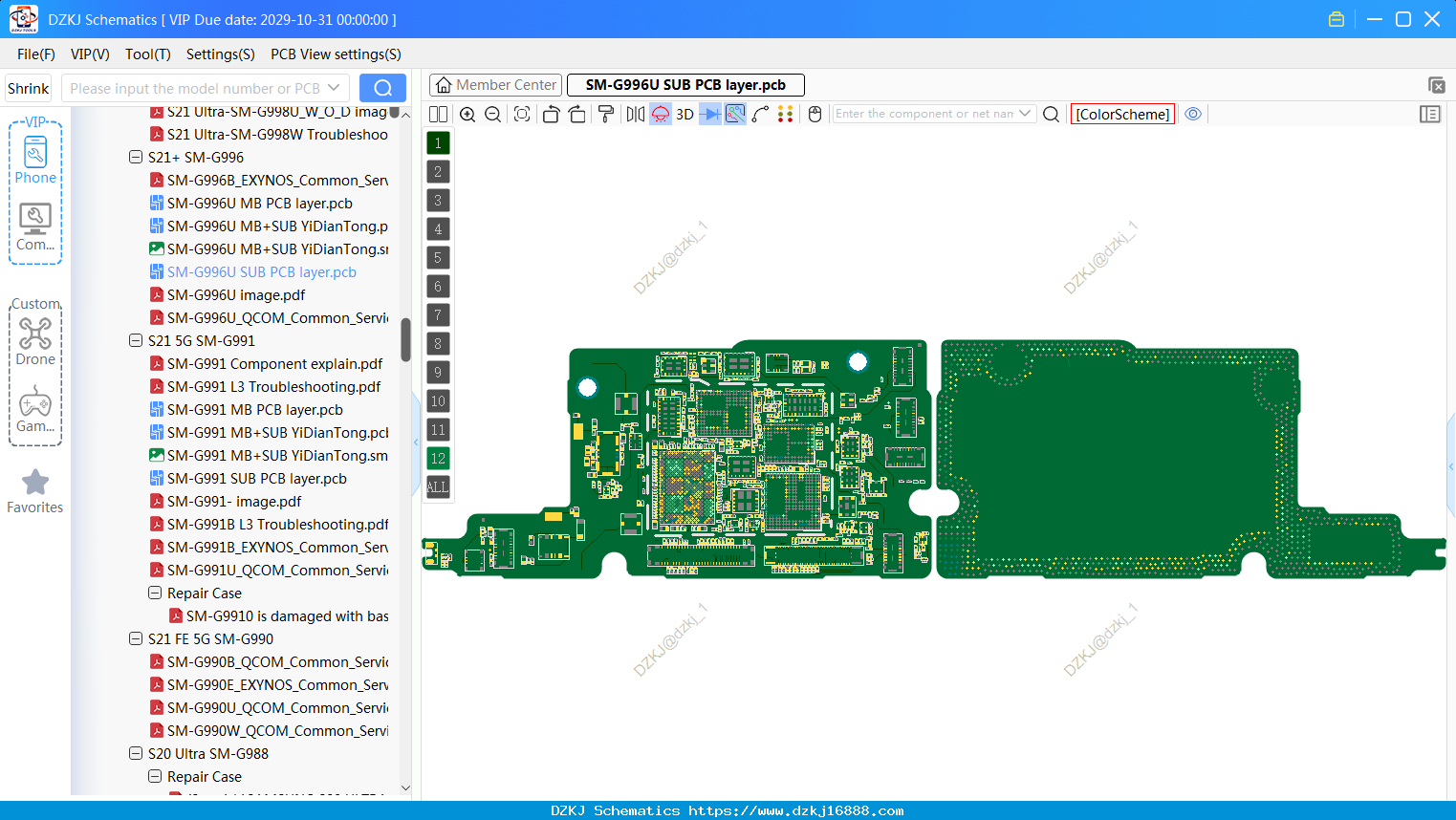Collapse Repair Case under SM-G991
The height and width of the screenshot is (820, 1456).
[x=155, y=593]
